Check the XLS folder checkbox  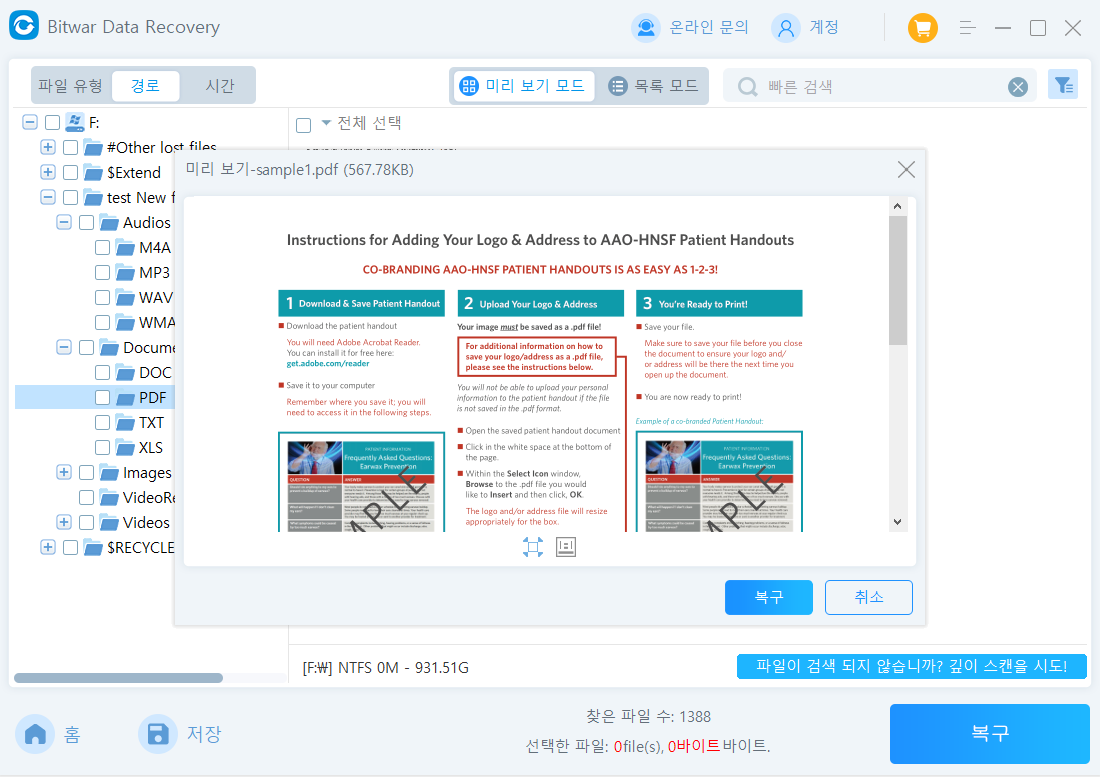[102, 447]
